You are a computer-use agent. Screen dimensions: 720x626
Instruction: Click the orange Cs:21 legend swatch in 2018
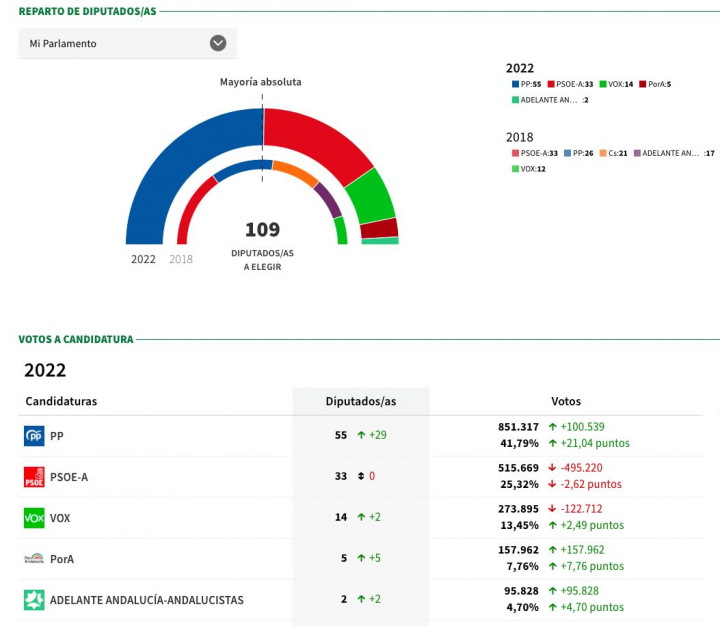tap(602, 153)
